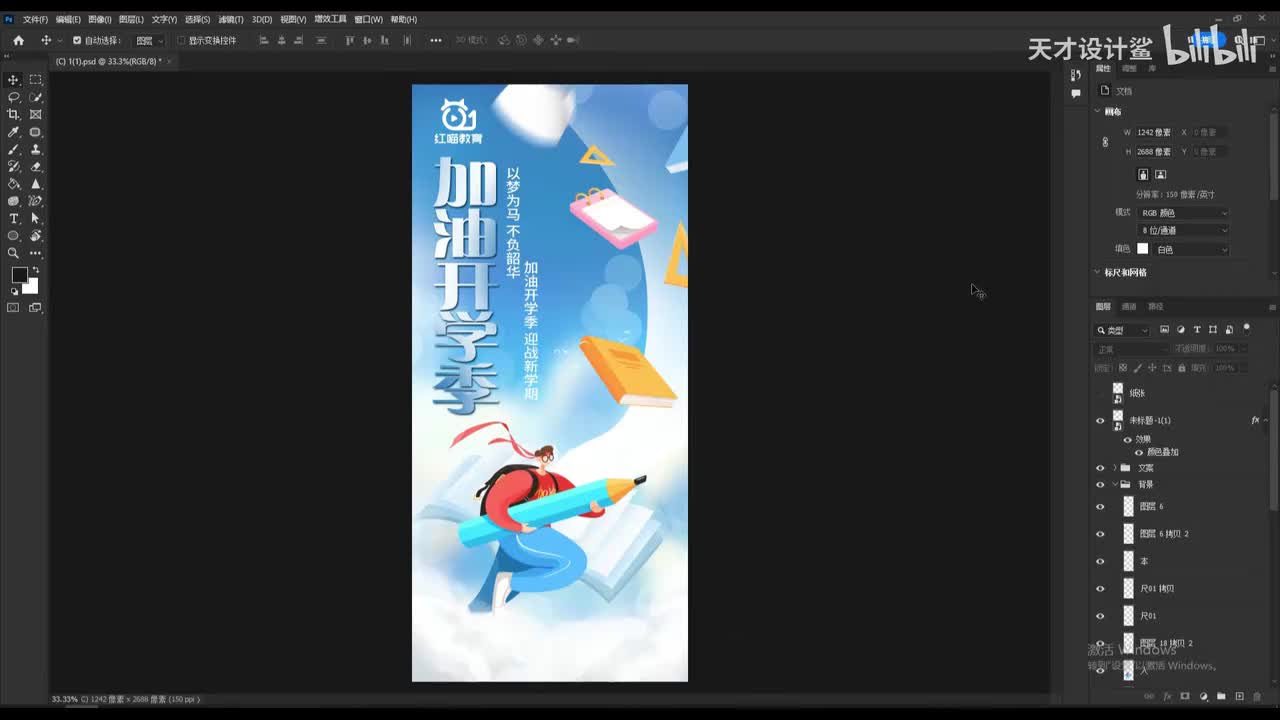
Task: Change screen mode icon in toolbox
Action: (36, 307)
